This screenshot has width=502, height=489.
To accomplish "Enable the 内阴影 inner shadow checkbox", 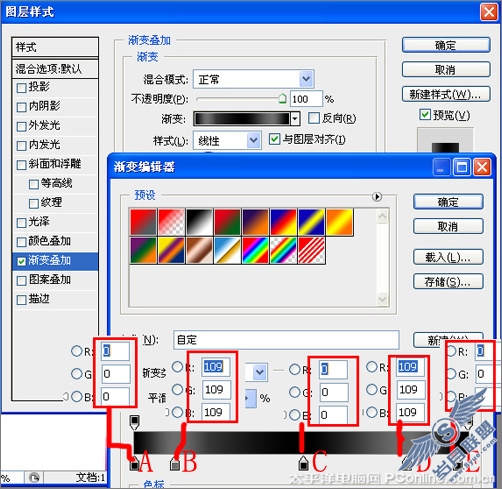I will tap(21, 107).
